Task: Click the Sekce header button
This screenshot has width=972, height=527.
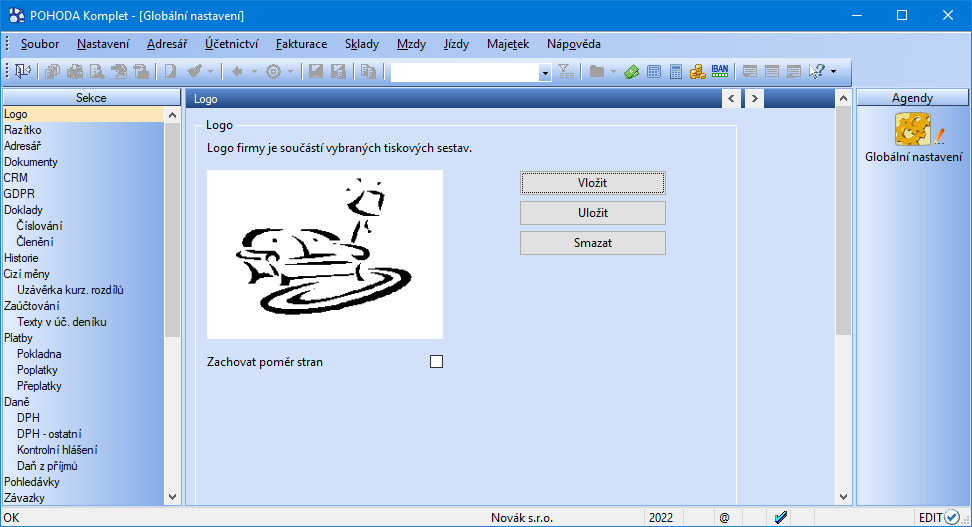Action: (91, 98)
